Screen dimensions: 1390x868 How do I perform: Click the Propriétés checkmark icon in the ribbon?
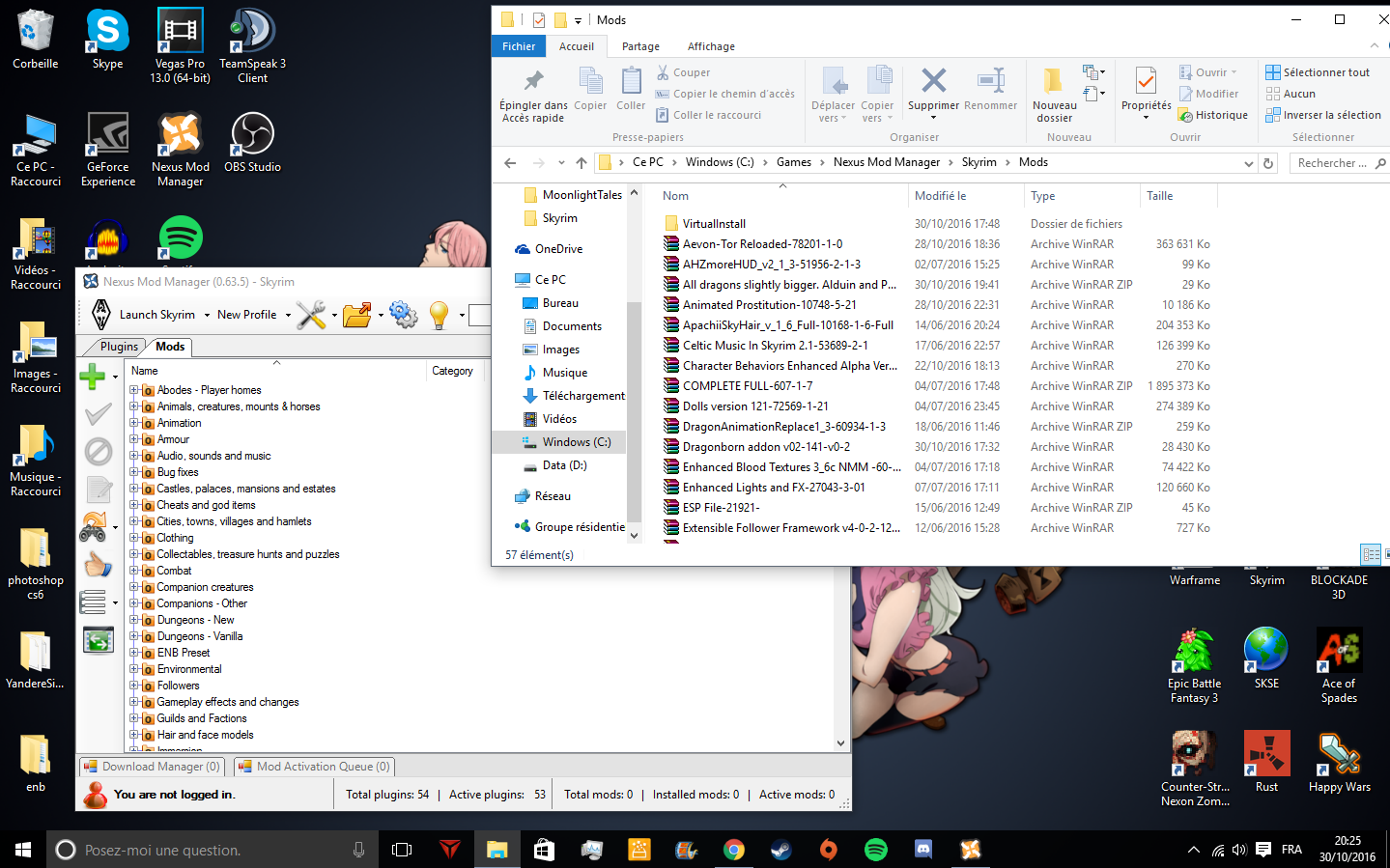coord(1146,80)
